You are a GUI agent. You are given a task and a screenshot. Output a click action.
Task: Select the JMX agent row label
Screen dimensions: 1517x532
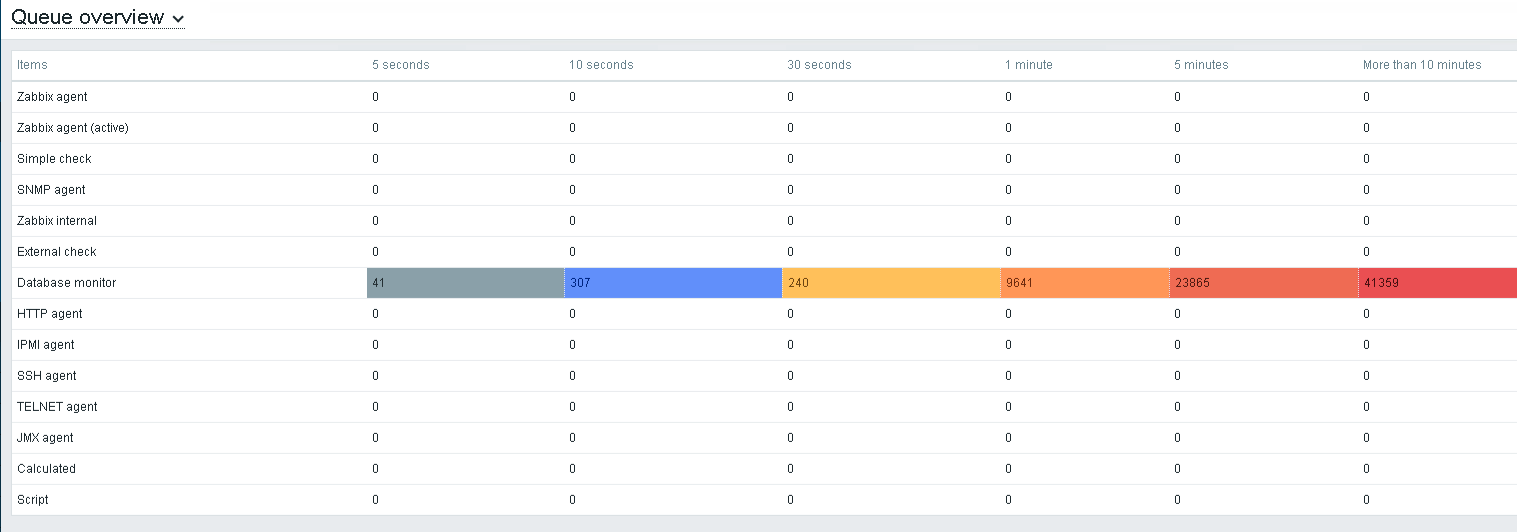[x=45, y=438]
